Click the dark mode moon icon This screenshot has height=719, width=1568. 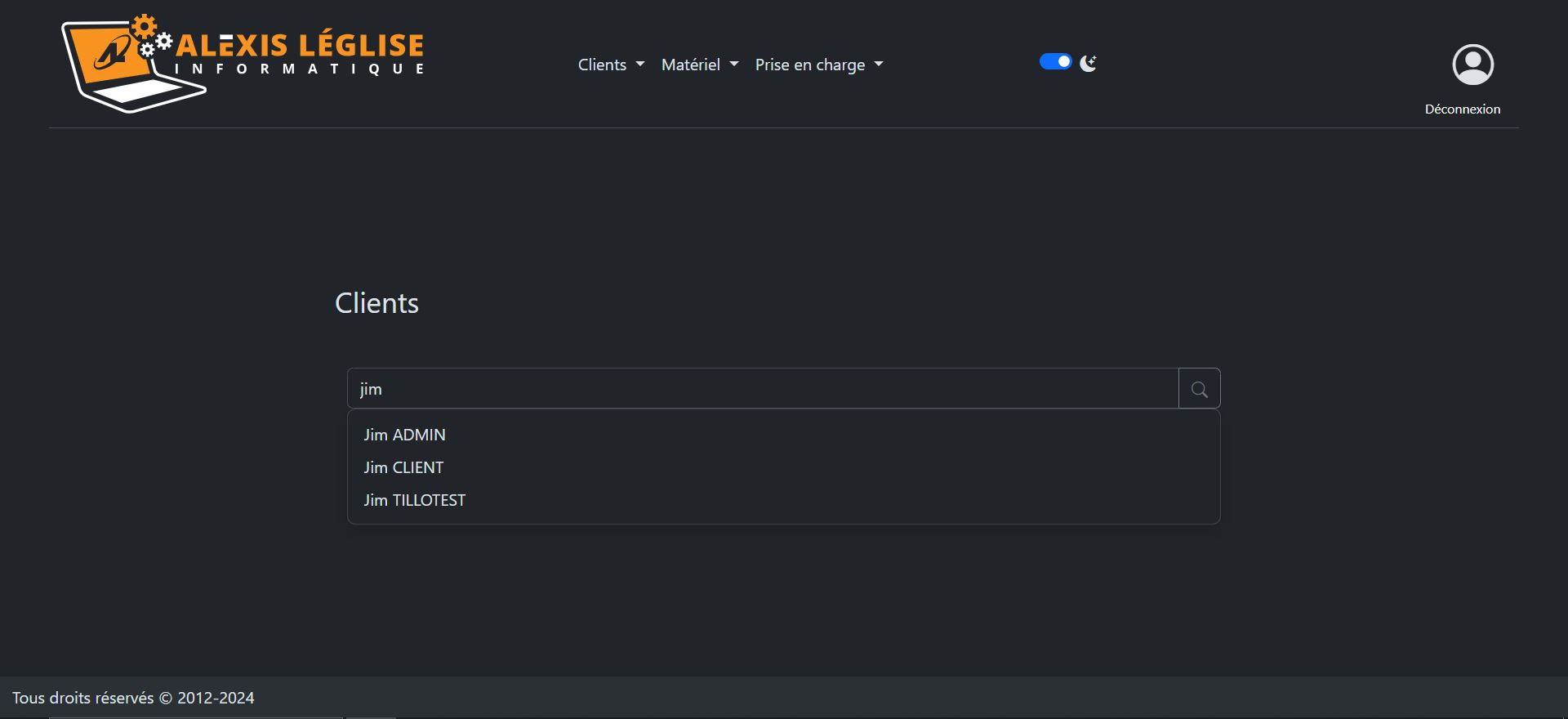click(x=1089, y=62)
